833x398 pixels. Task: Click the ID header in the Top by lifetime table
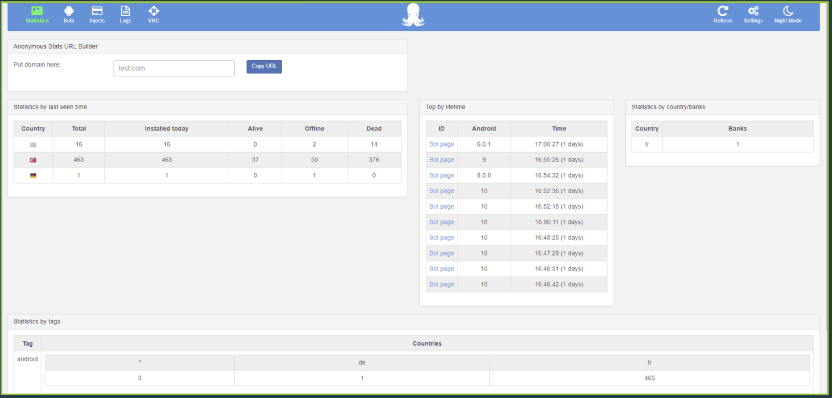[x=441, y=129]
